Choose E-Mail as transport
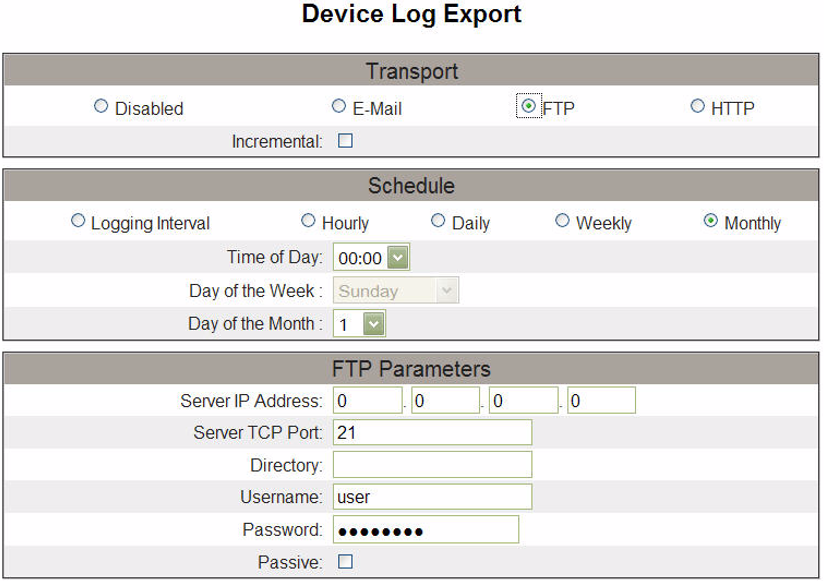Screen dimensions: 824x581 339,106
